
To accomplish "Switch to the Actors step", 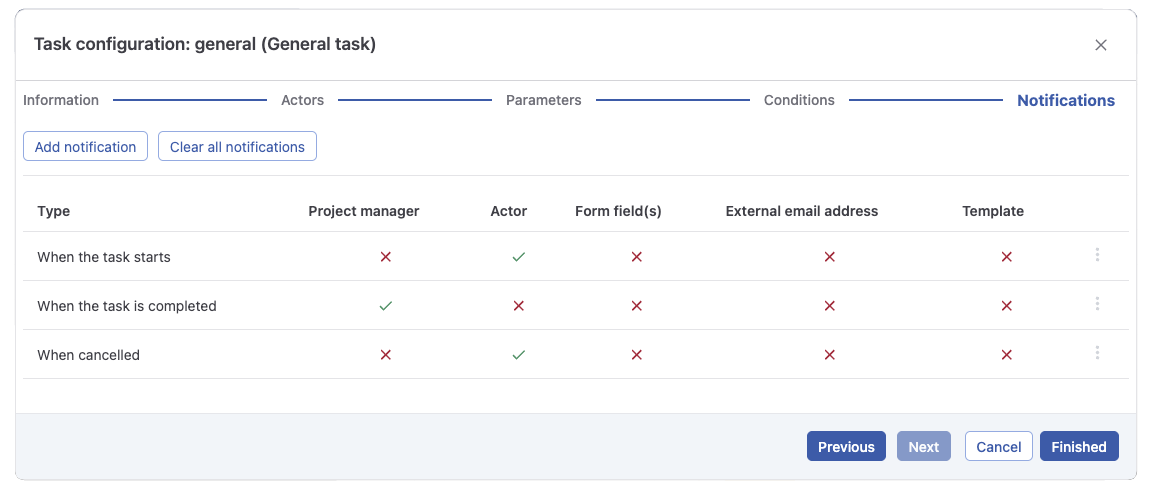I will (303, 100).
